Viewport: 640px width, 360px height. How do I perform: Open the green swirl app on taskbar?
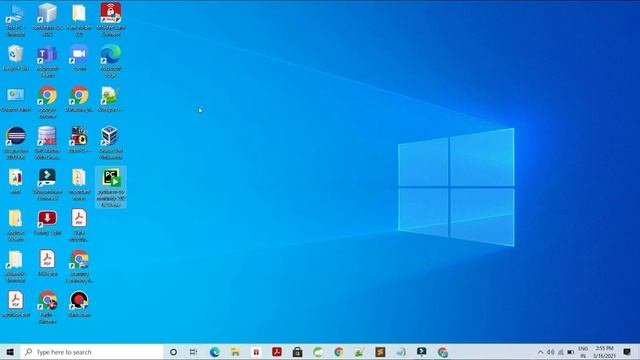coord(318,352)
